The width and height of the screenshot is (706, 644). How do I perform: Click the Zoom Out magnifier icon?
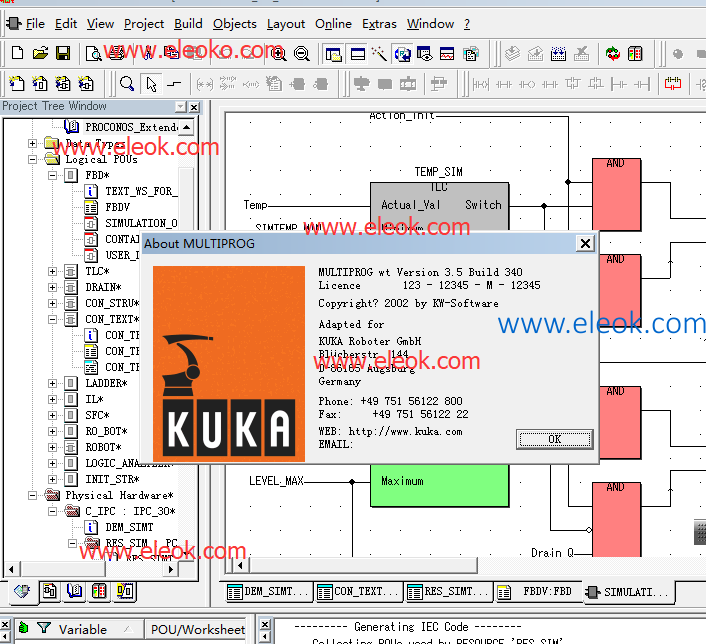(x=302, y=54)
